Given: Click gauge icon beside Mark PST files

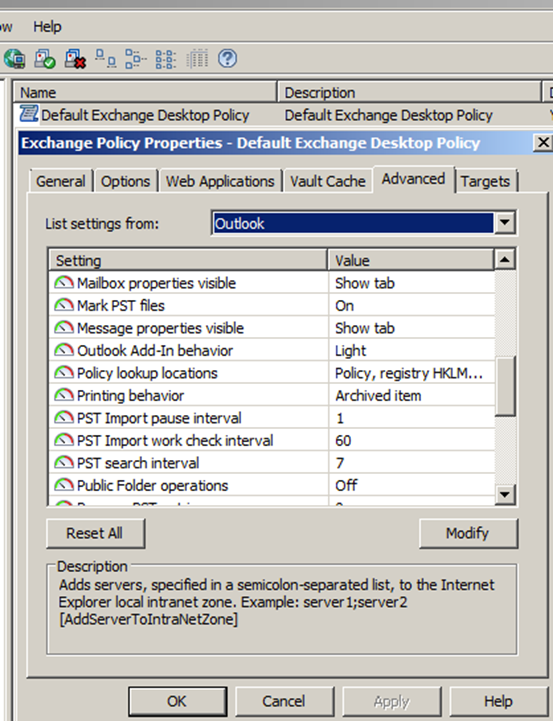Looking at the screenshot, I should 64,305.
